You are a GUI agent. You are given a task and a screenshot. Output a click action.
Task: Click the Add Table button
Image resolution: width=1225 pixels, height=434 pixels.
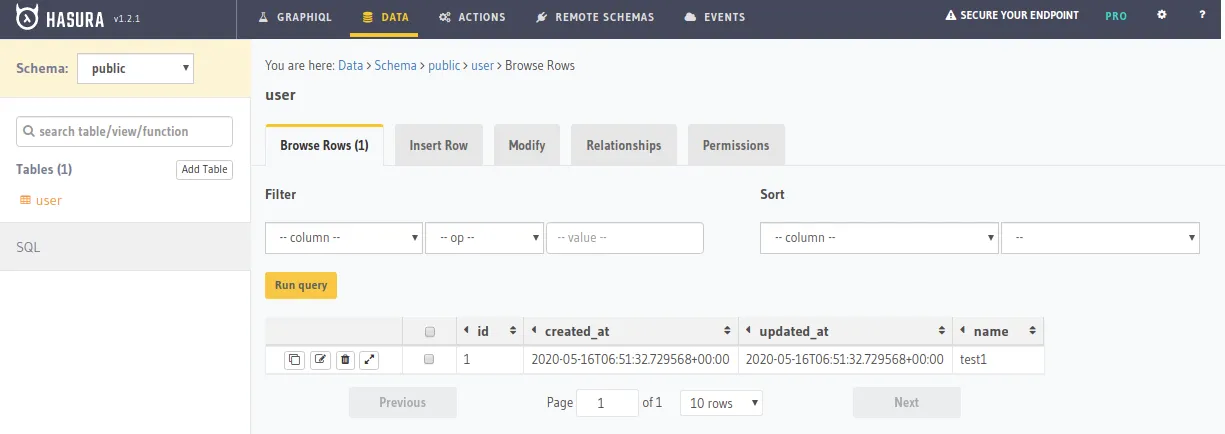click(x=204, y=170)
